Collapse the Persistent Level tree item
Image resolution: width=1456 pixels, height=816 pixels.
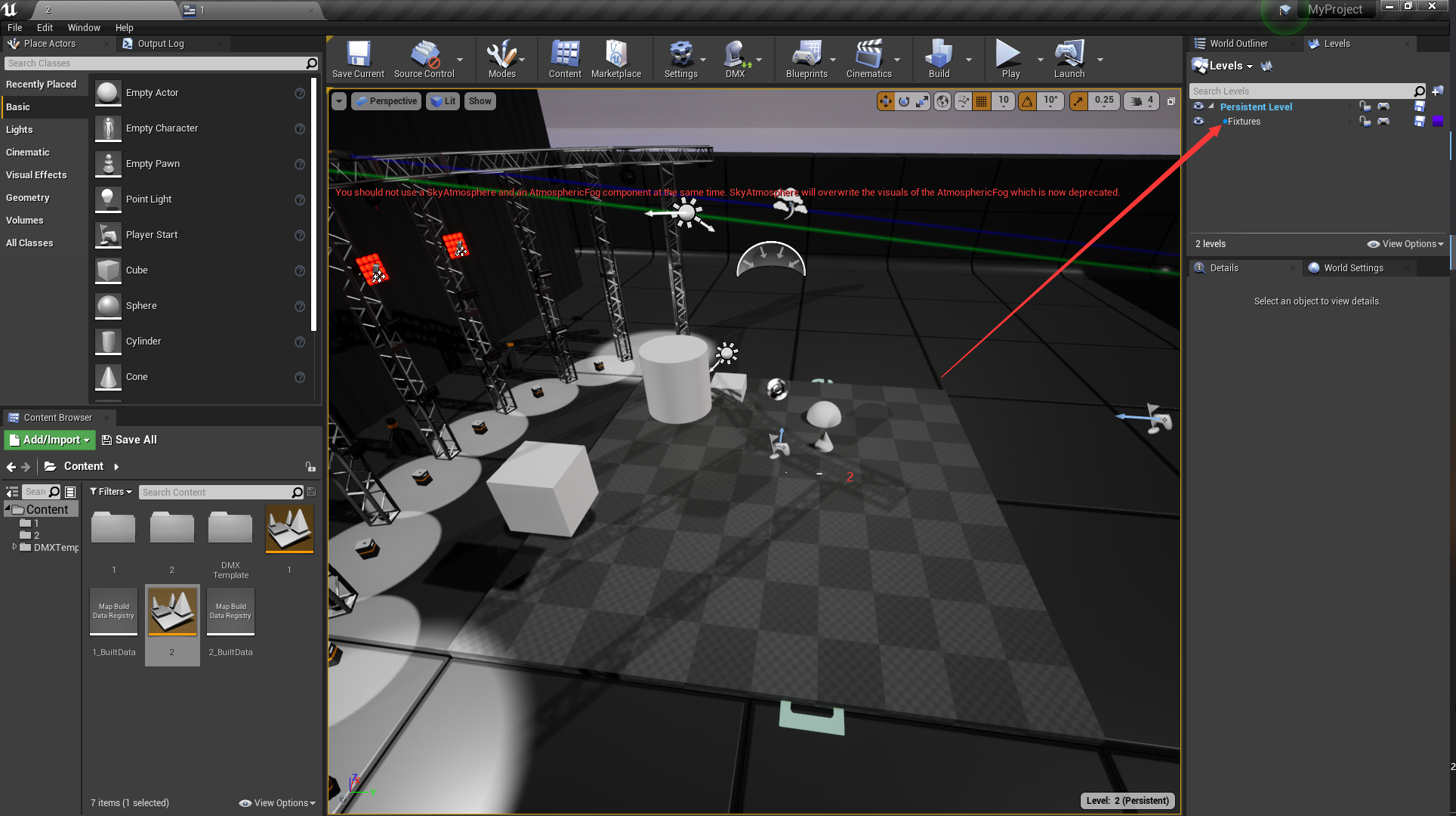[x=1209, y=107]
